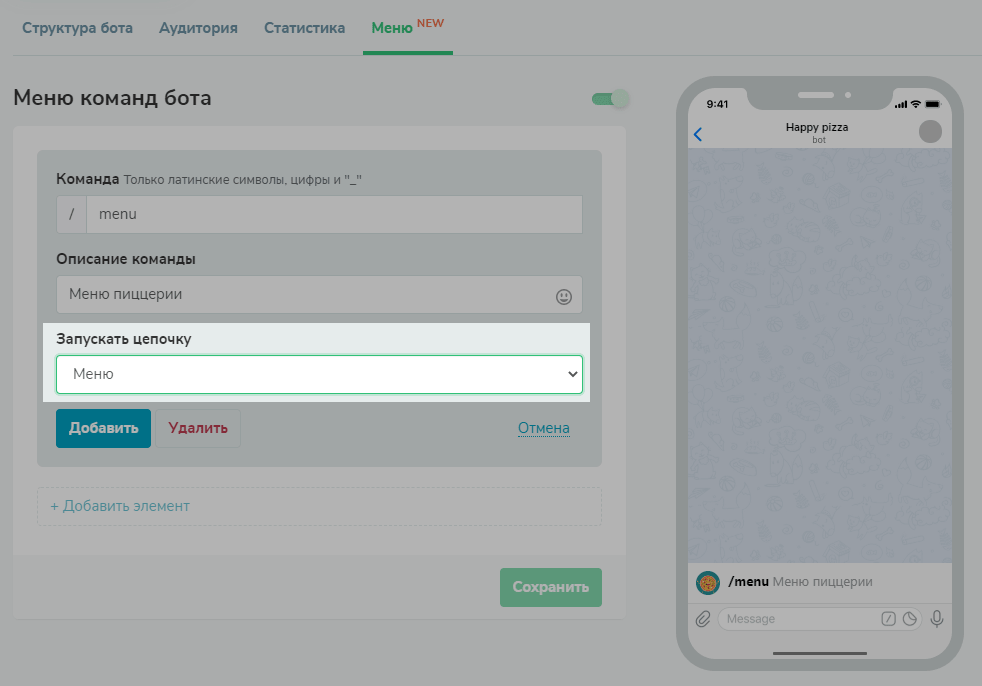Image resolution: width=982 pixels, height=686 pixels.
Task: Click the "Отмена" link
Action: (543, 428)
